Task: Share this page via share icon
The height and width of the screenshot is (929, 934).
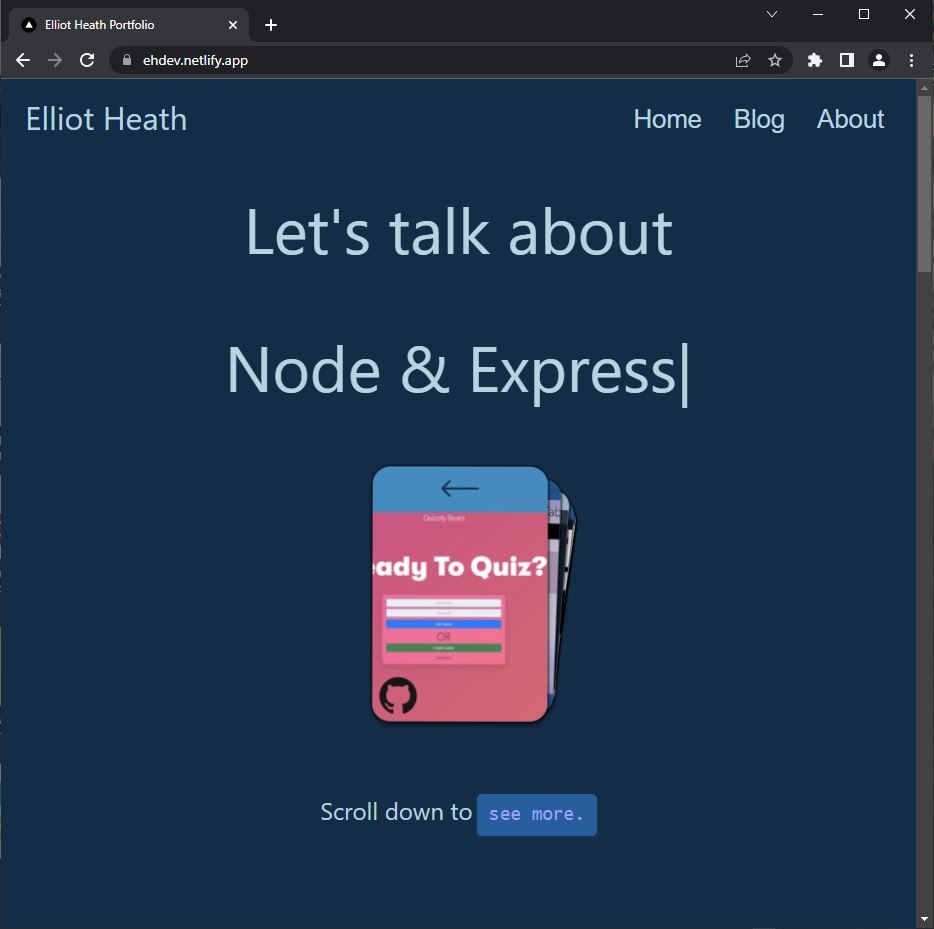Action: (x=743, y=60)
